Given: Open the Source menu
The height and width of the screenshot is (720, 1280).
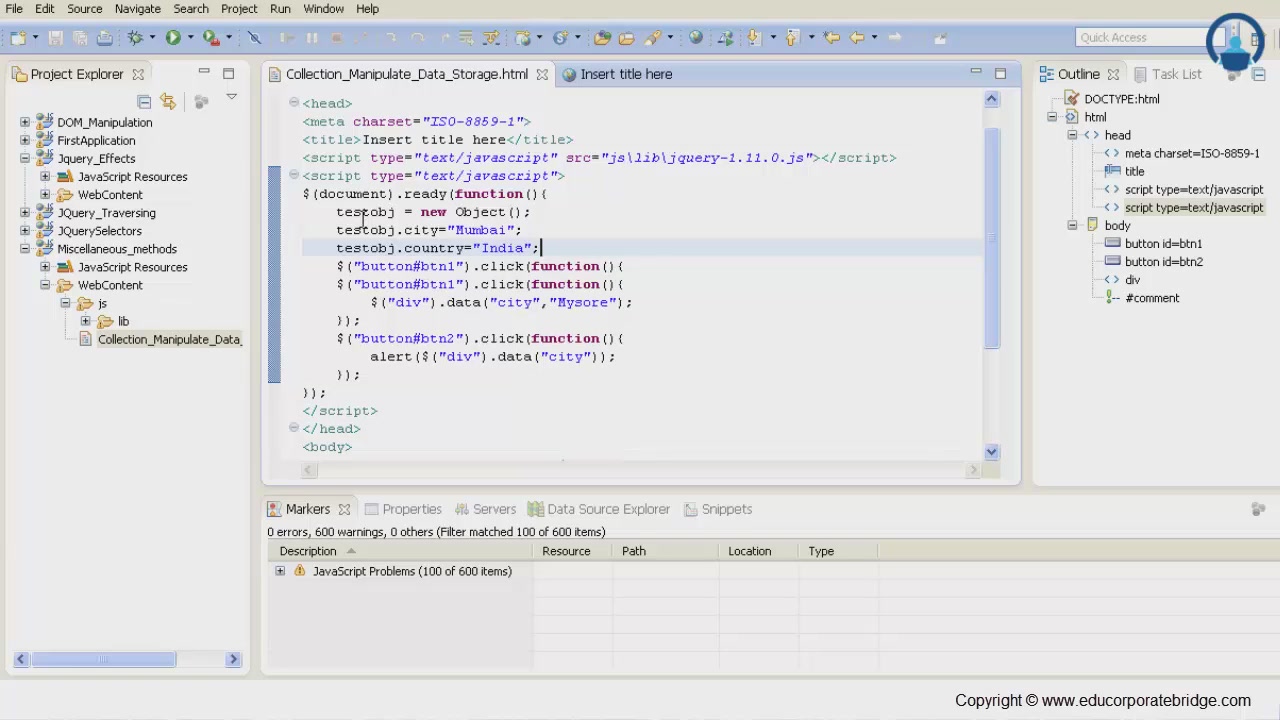Looking at the screenshot, I should [x=84, y=9].
